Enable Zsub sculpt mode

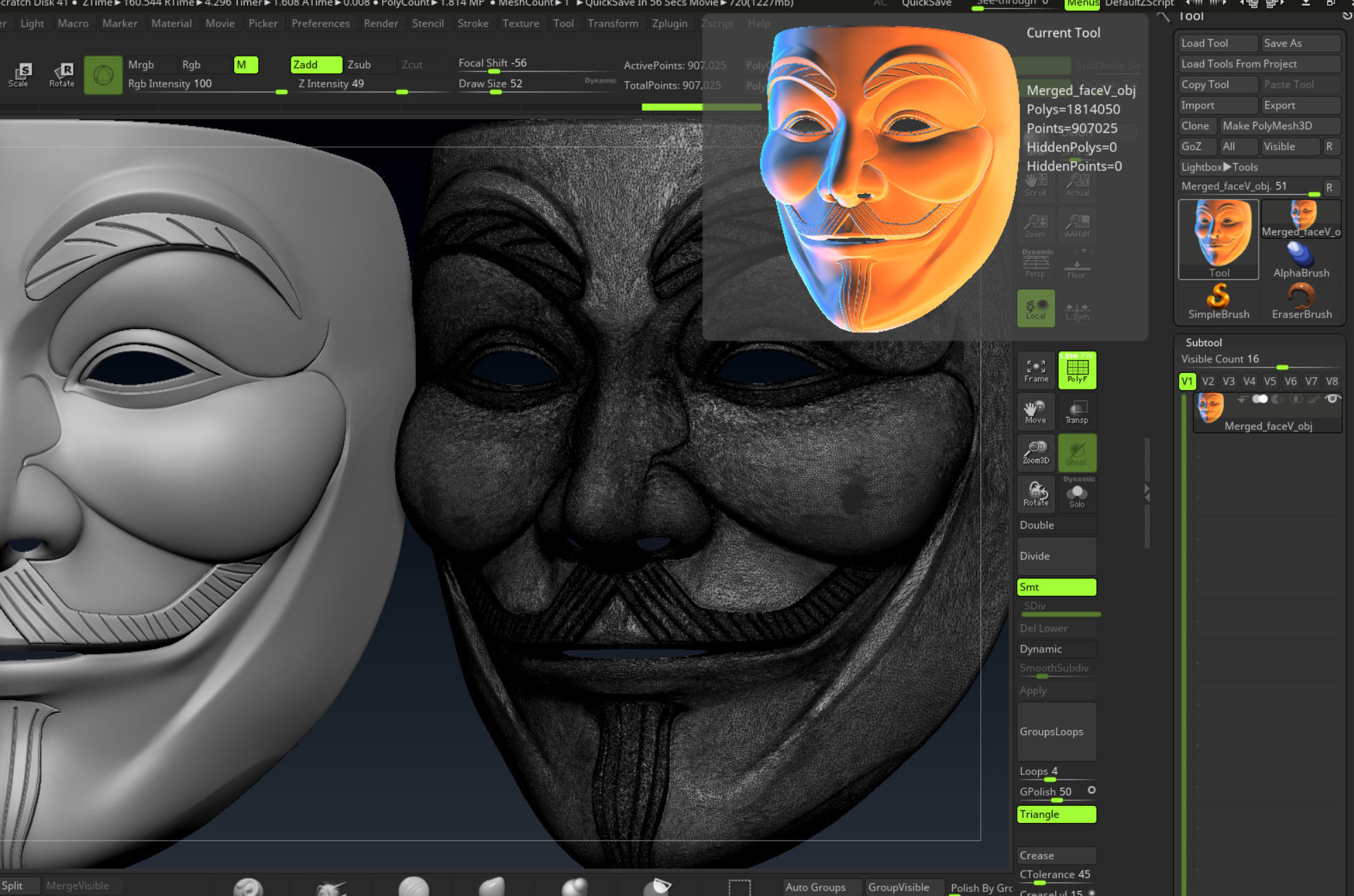pyautogui.click(x=370, y=65)
